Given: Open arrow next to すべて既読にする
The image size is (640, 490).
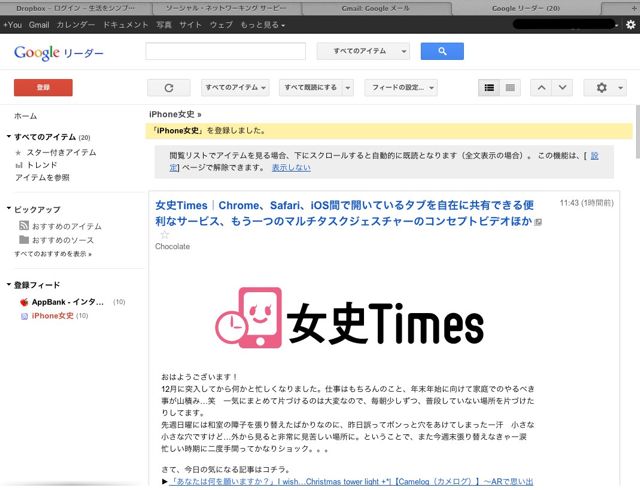Looking at the screenshot, I should click(348, 88).
